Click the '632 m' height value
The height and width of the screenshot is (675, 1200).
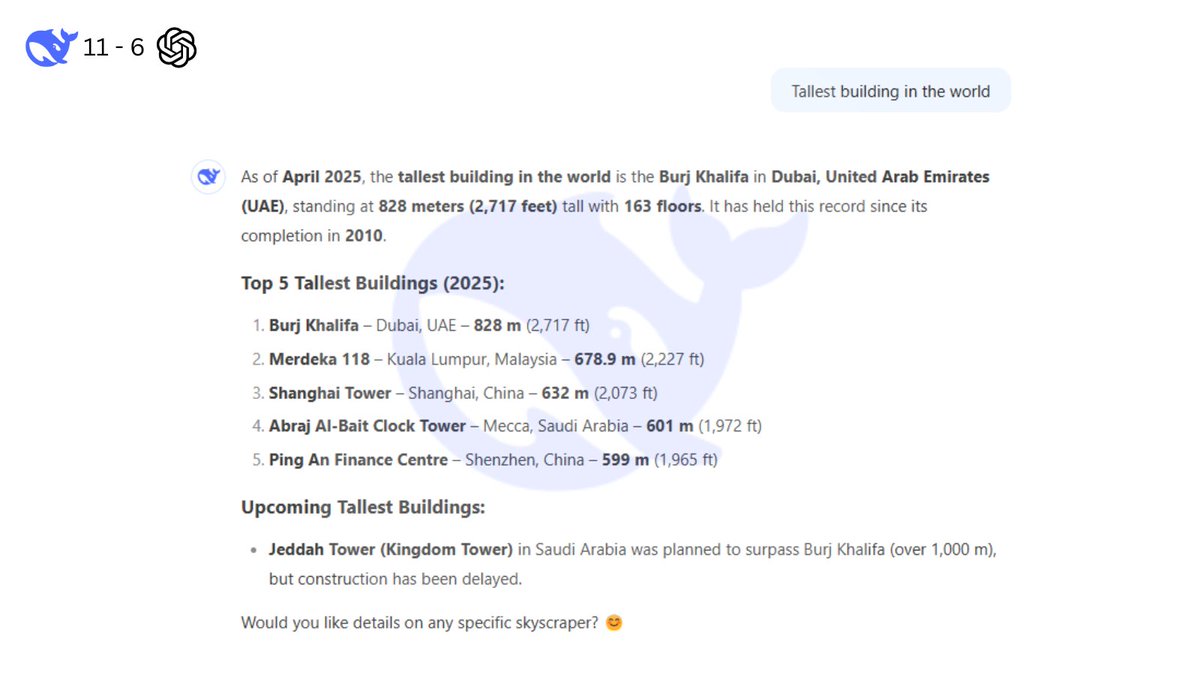[x=565, y=393]
